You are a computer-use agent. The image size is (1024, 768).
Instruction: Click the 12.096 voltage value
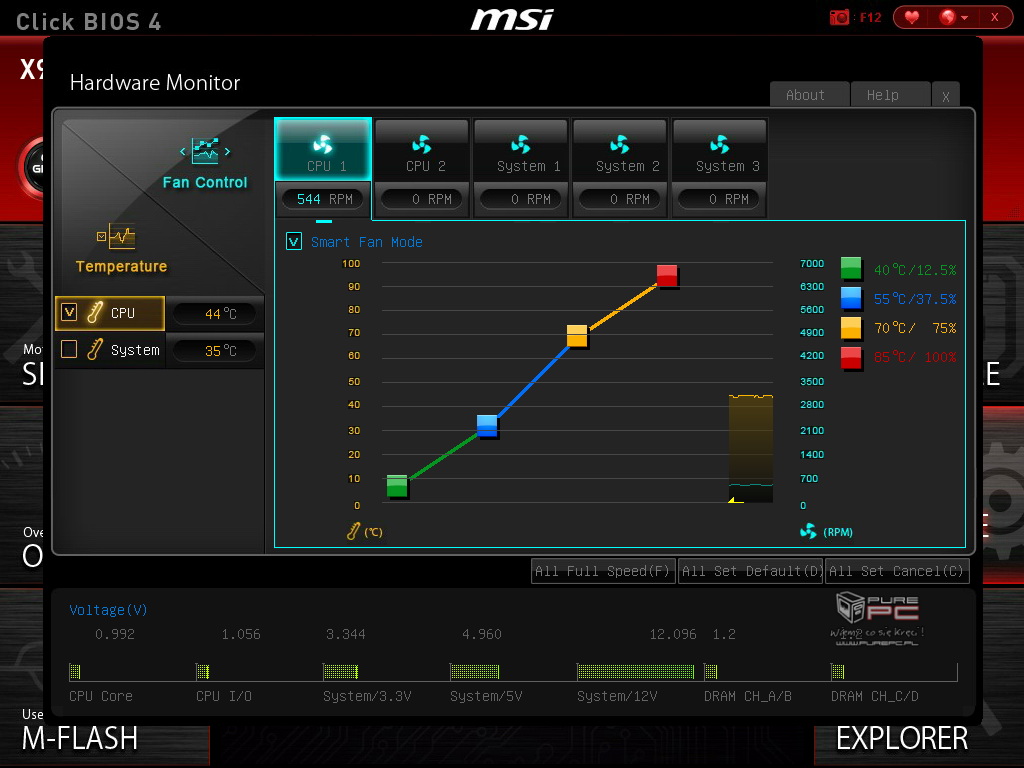(673, 634)
